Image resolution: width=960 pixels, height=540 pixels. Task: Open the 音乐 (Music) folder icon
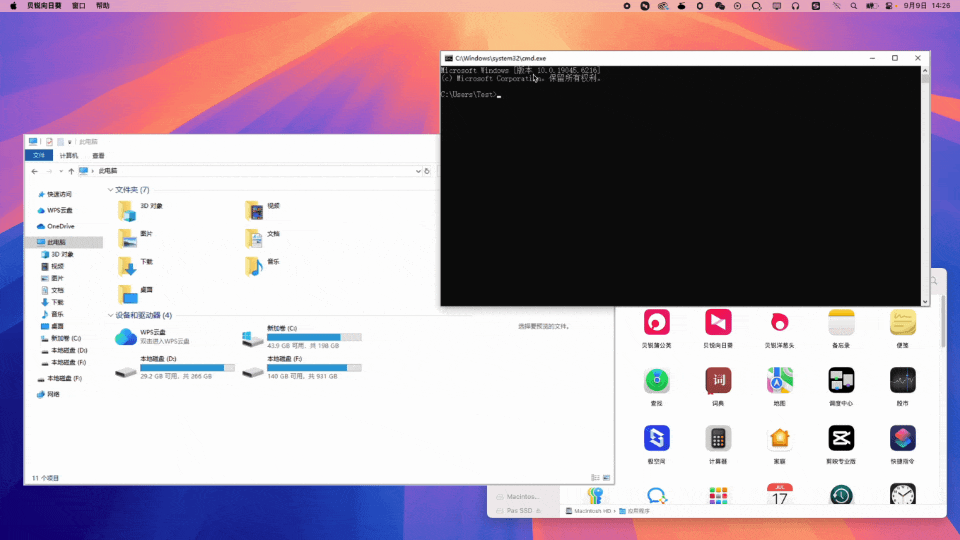(253, 266)
